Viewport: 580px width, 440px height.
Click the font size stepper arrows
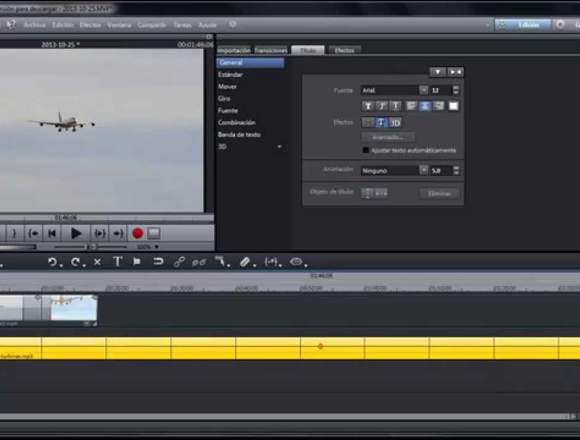coord(456,90)
